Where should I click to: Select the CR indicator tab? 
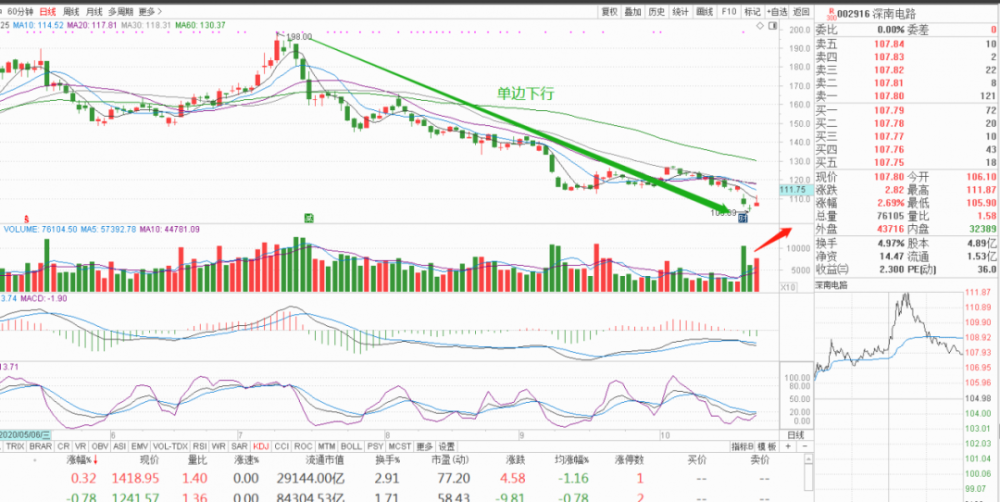click(x=62, y=447)
